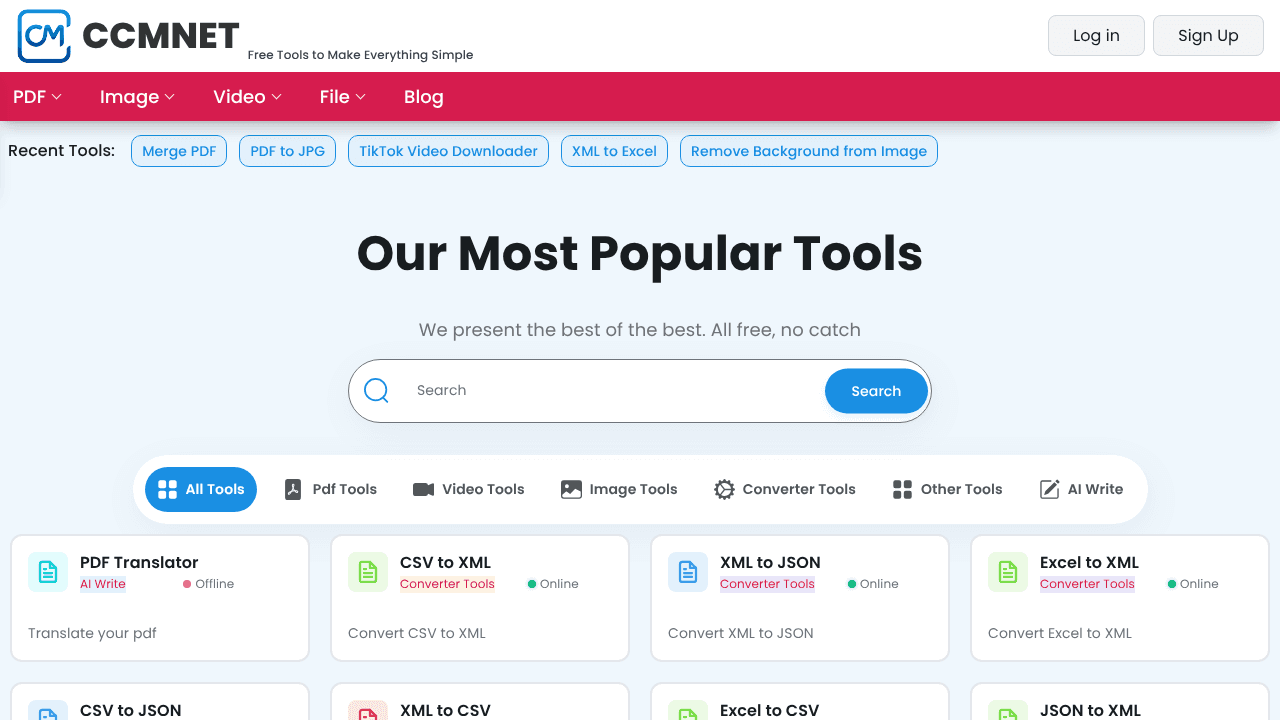1280x720 pixels.
Task: Click the Log in button
Action: tap(1096, 35)
